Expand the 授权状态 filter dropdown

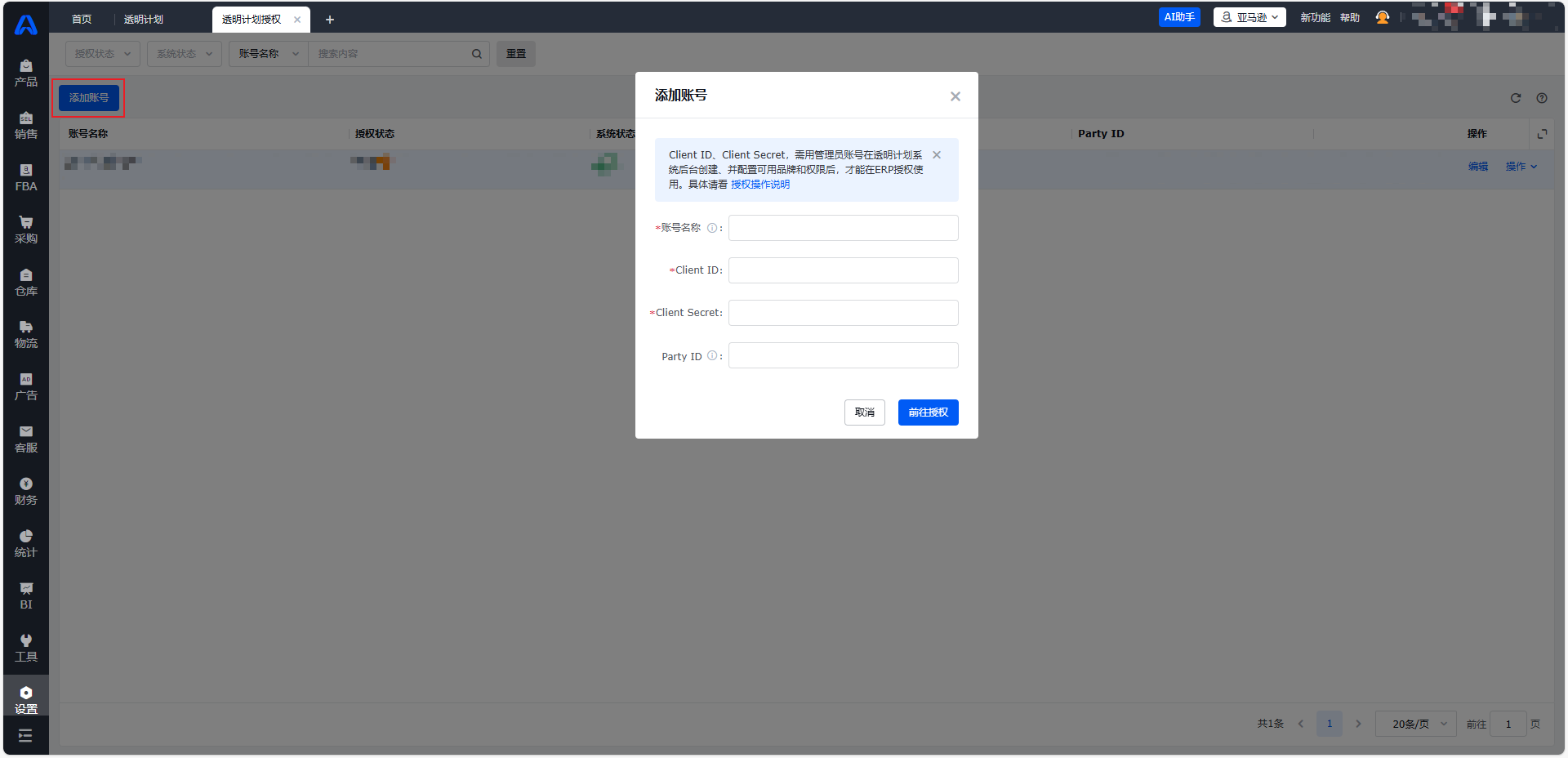point(102,54)
